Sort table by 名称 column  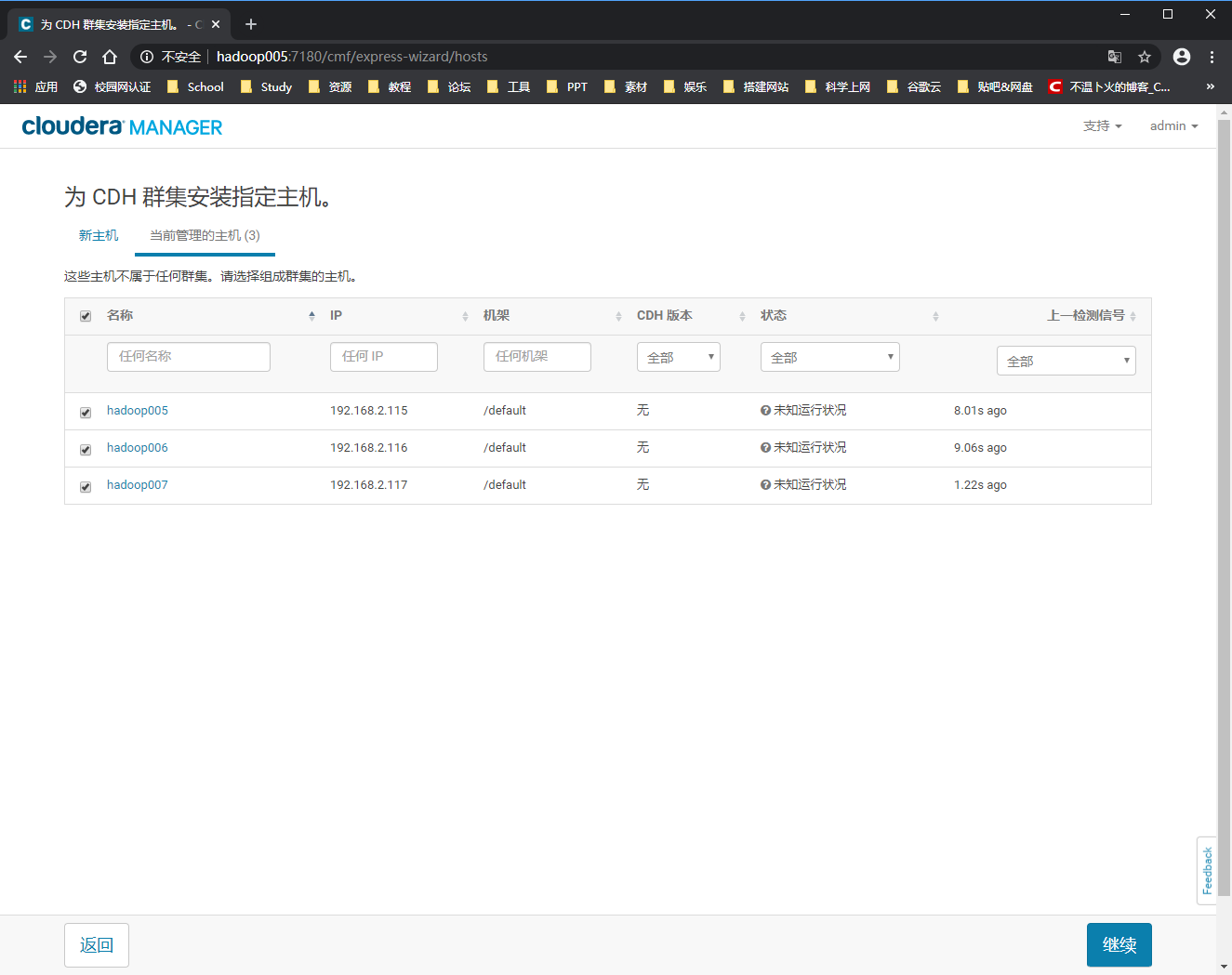pos(211,316)
